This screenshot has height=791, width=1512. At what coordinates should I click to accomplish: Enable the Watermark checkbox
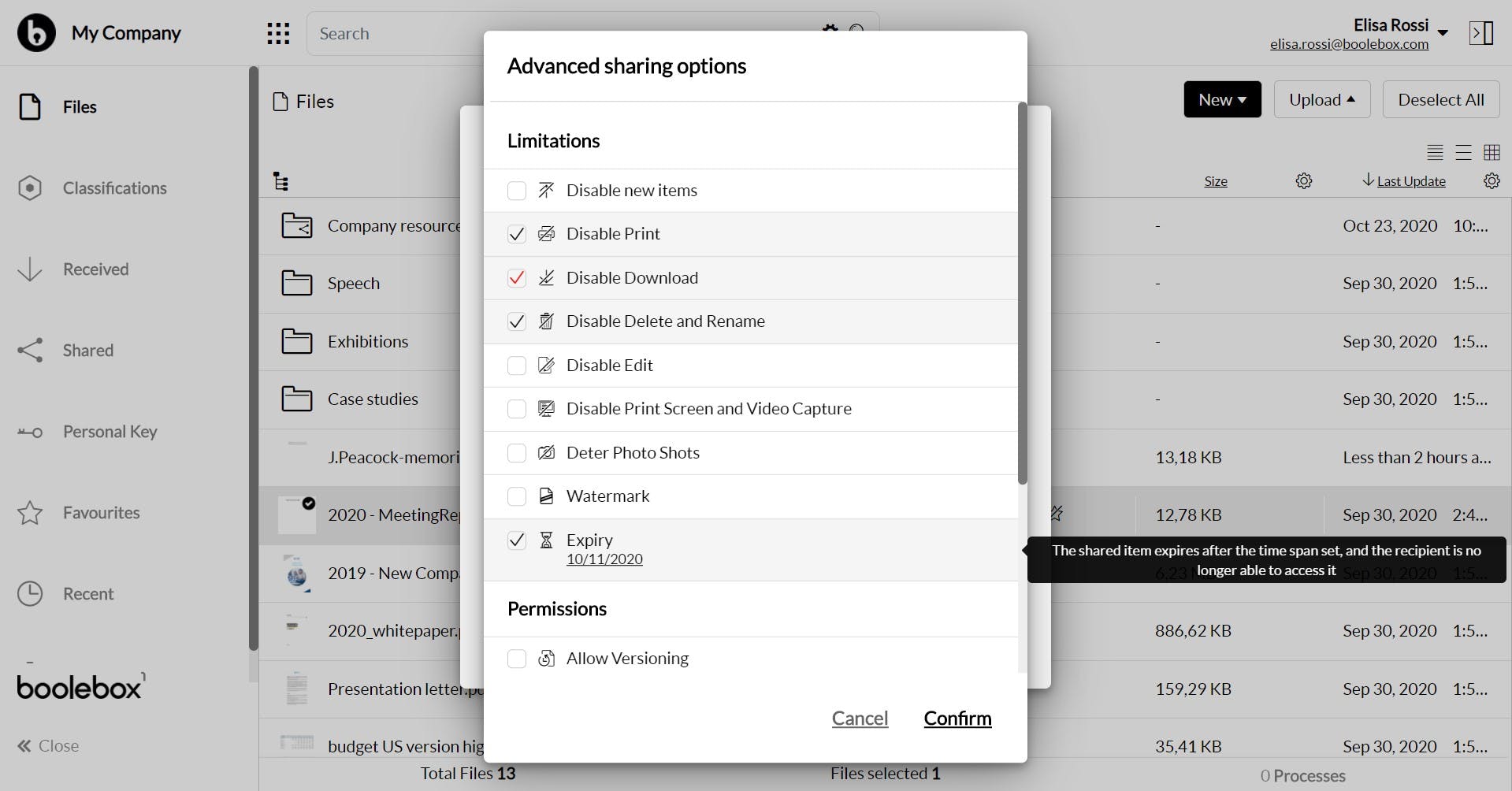(517, 496)
